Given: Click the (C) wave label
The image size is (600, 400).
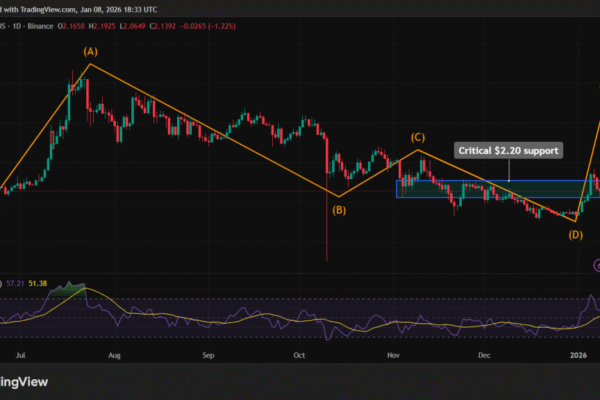Looking at the screenshot, I should coord(420,135).
